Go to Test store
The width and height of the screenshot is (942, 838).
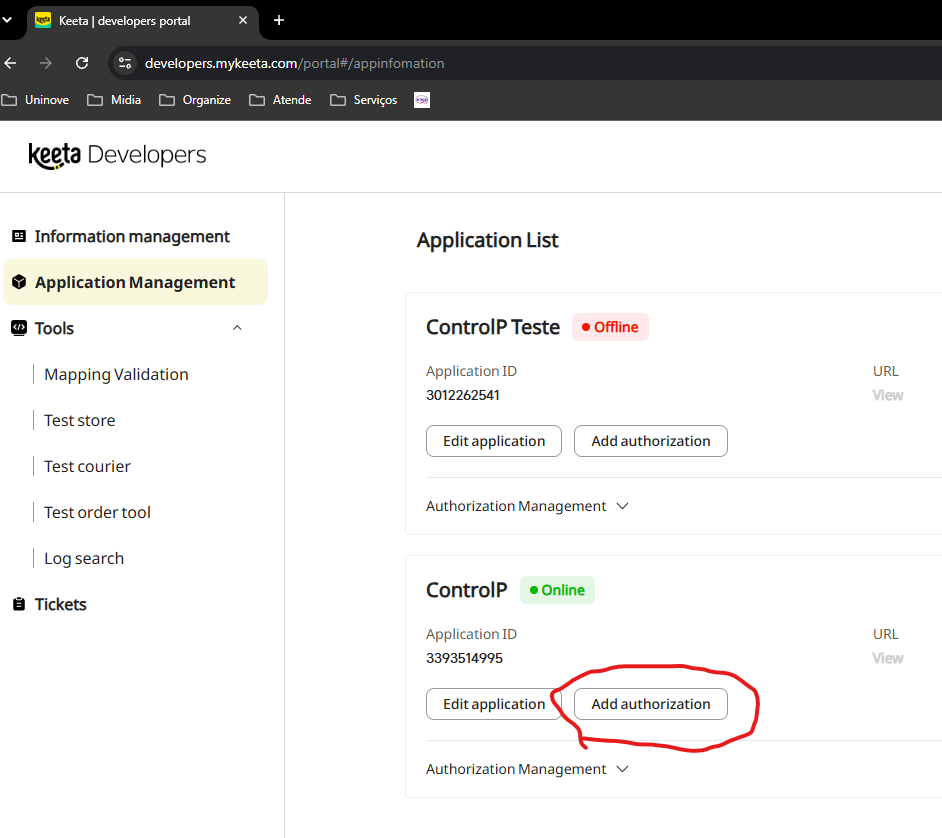[80, 421]
